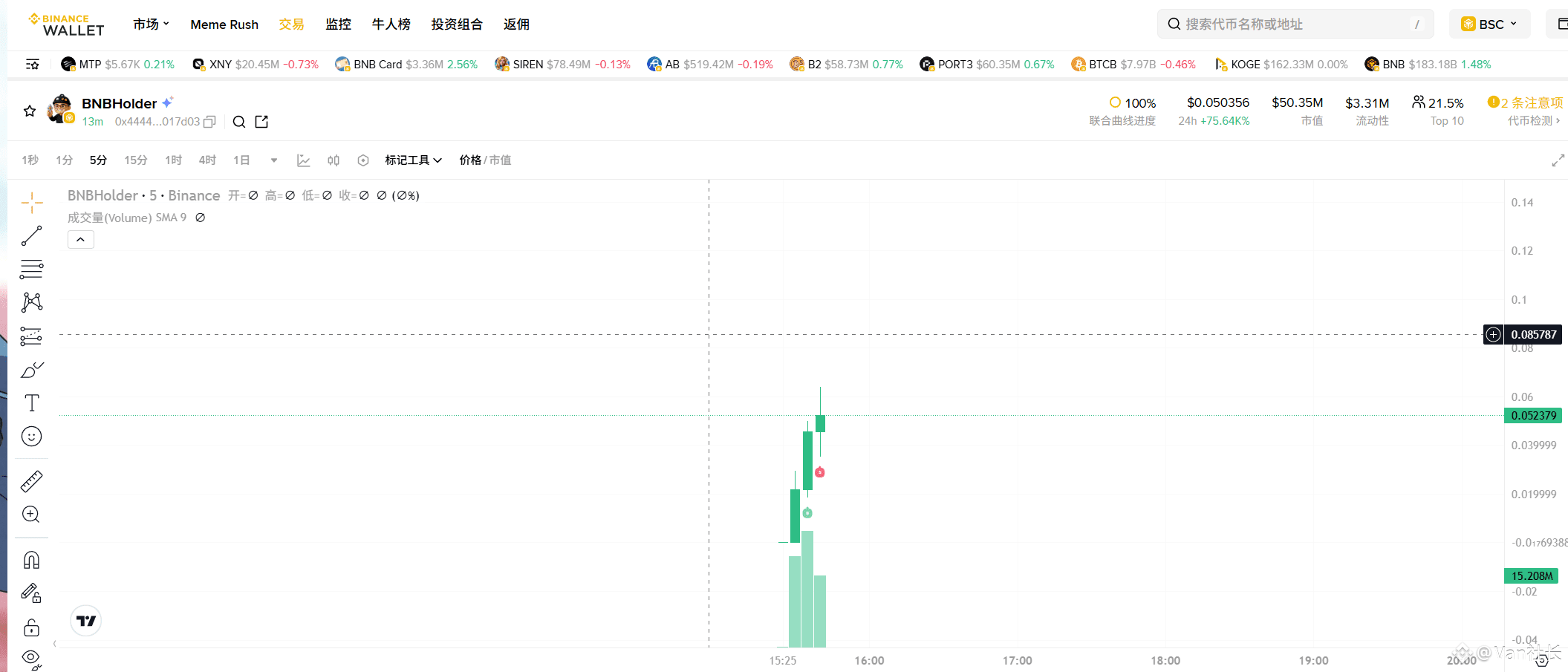Open the BSC network dropdown
1568x672 pixels.
[1489, 25]
